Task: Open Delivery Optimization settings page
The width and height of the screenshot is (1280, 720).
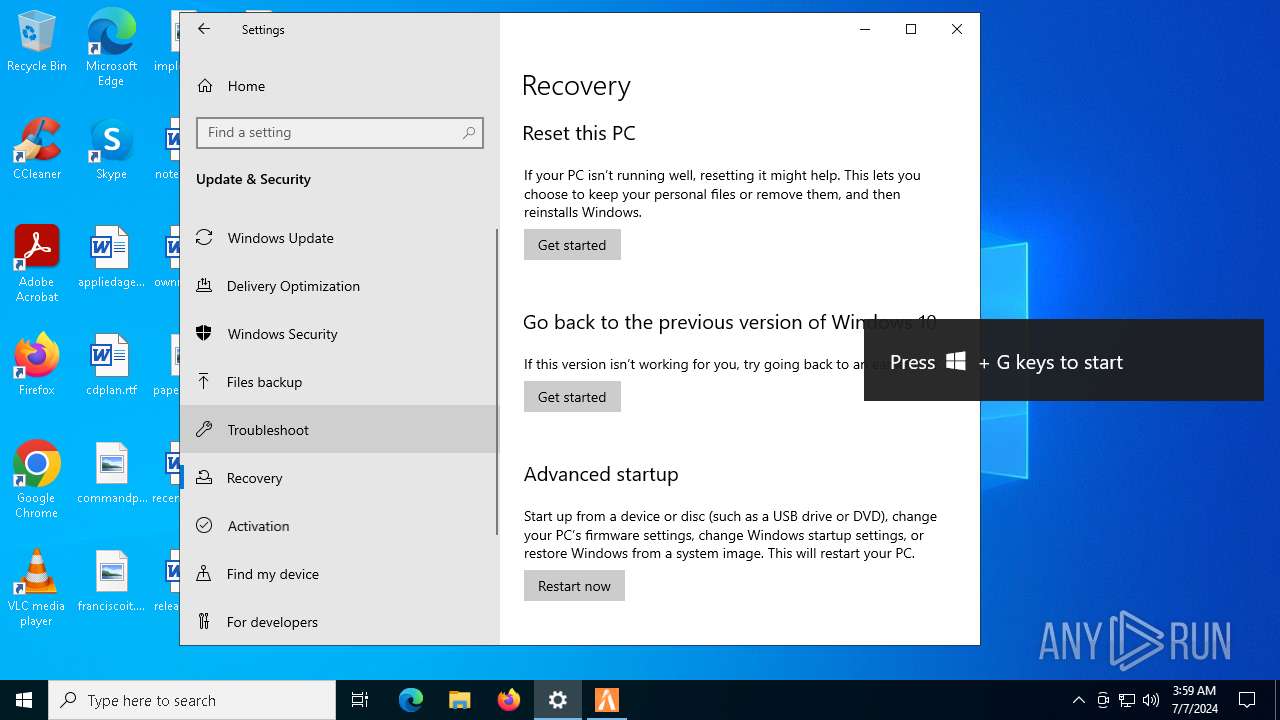Action: pos(338,285)
